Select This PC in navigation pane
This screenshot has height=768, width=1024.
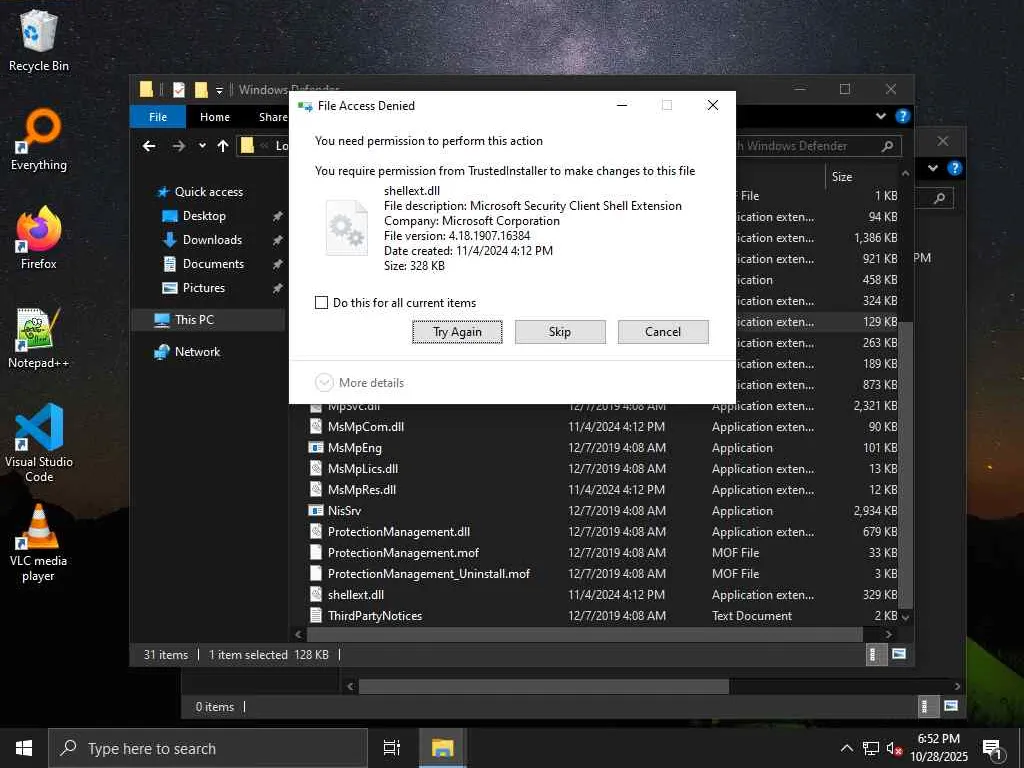tap(194, 320)
